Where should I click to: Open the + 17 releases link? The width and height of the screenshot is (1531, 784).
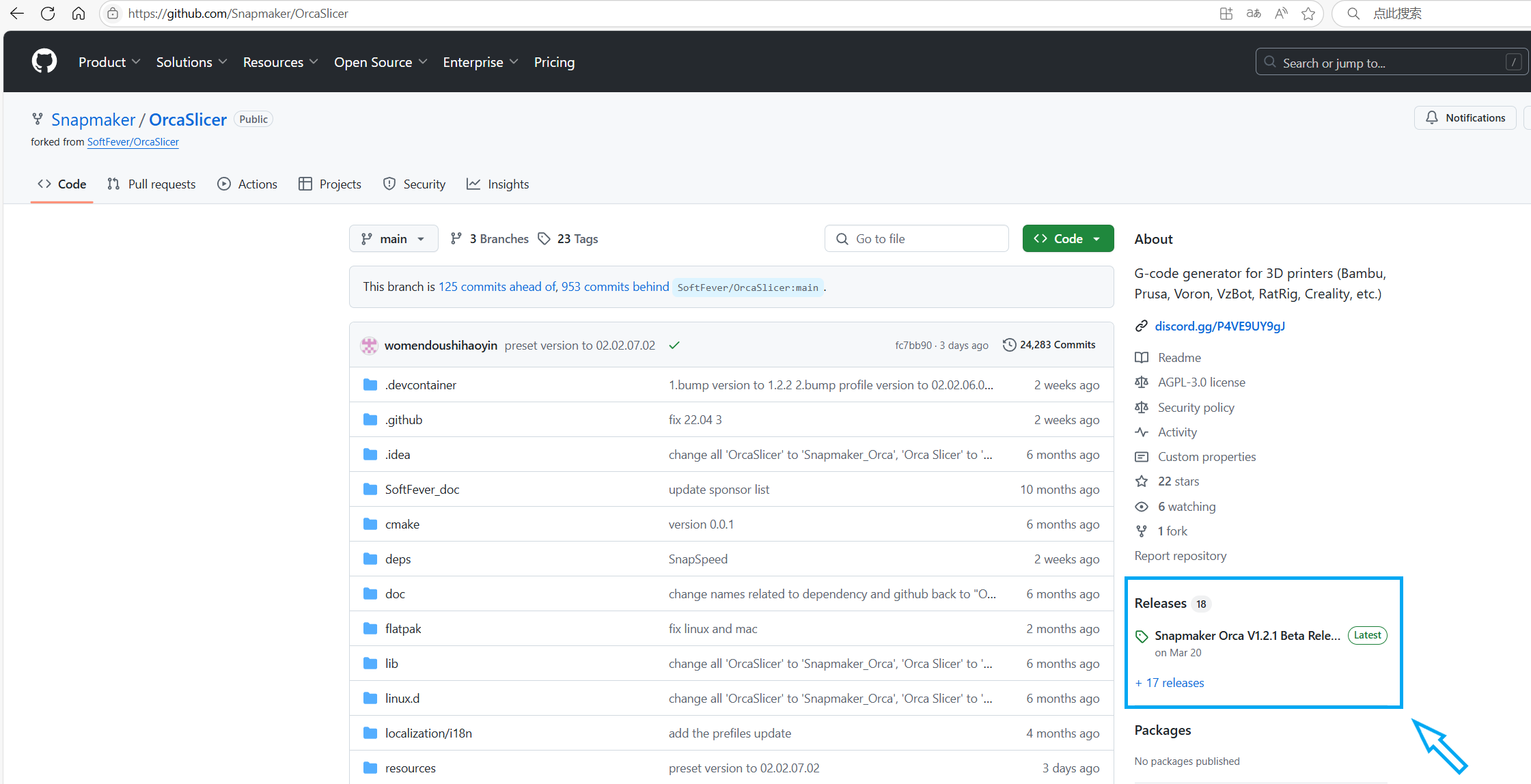pyautogui.click(x=1170, y=683)
